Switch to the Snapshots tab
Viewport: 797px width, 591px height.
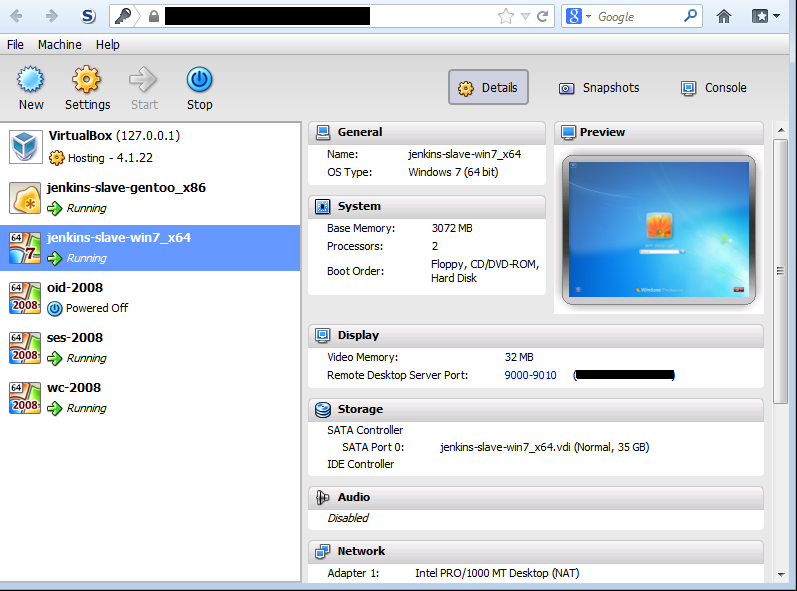(x=599, y=87)
